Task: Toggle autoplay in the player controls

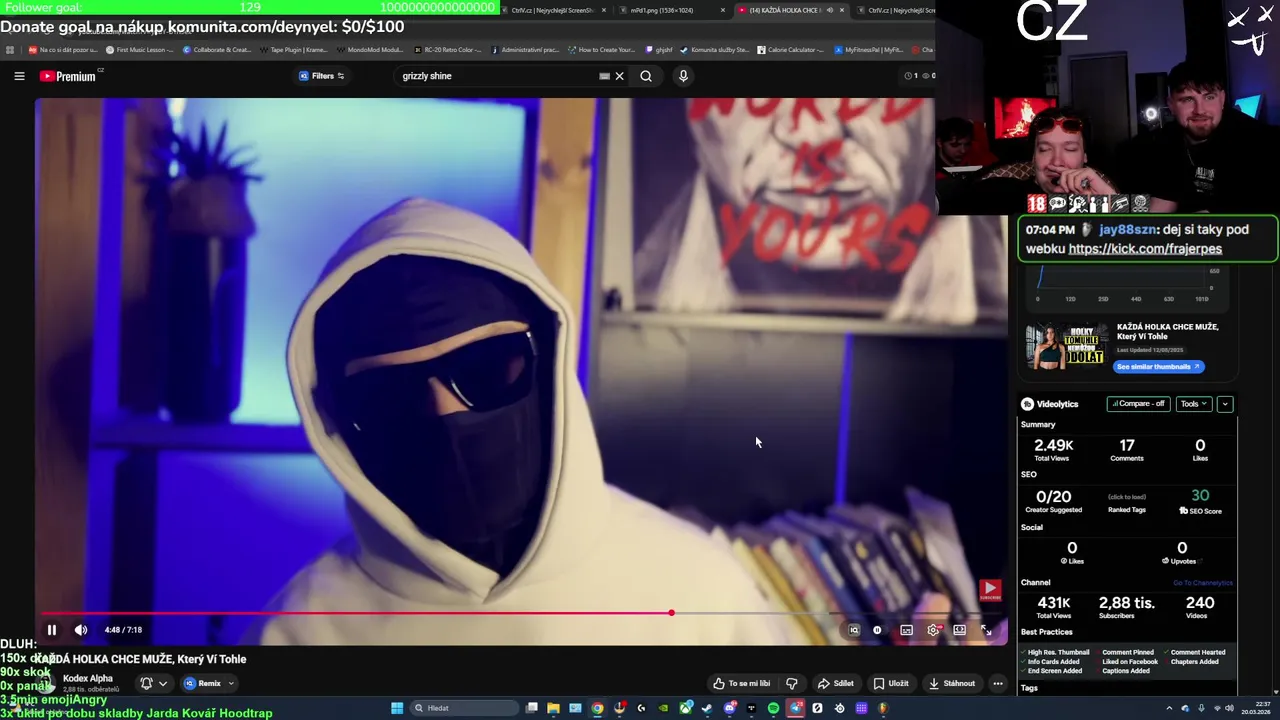Action: pyautogui.click(x=877, y=630)
